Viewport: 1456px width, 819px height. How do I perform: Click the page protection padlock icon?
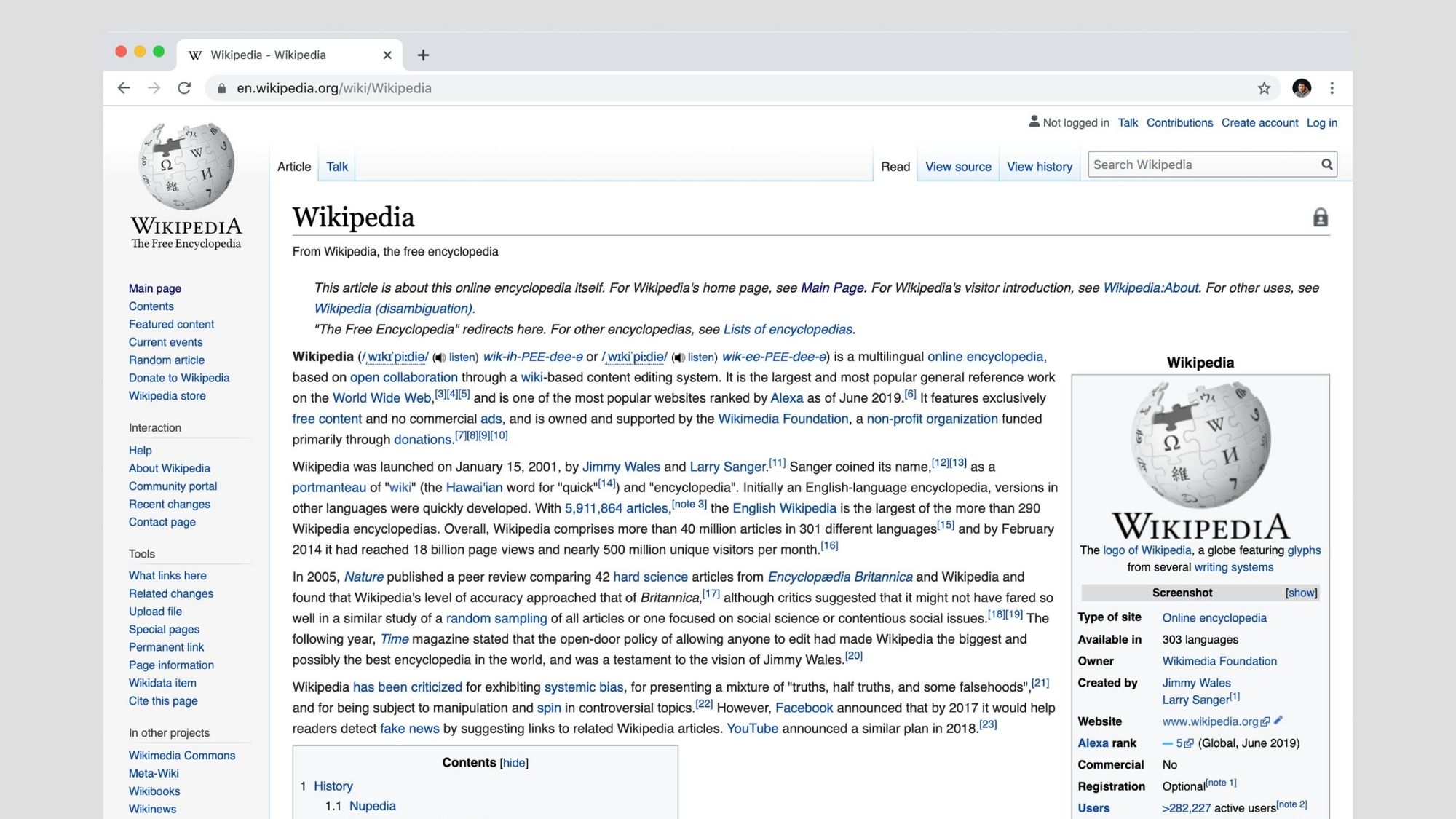[1321, 216]
